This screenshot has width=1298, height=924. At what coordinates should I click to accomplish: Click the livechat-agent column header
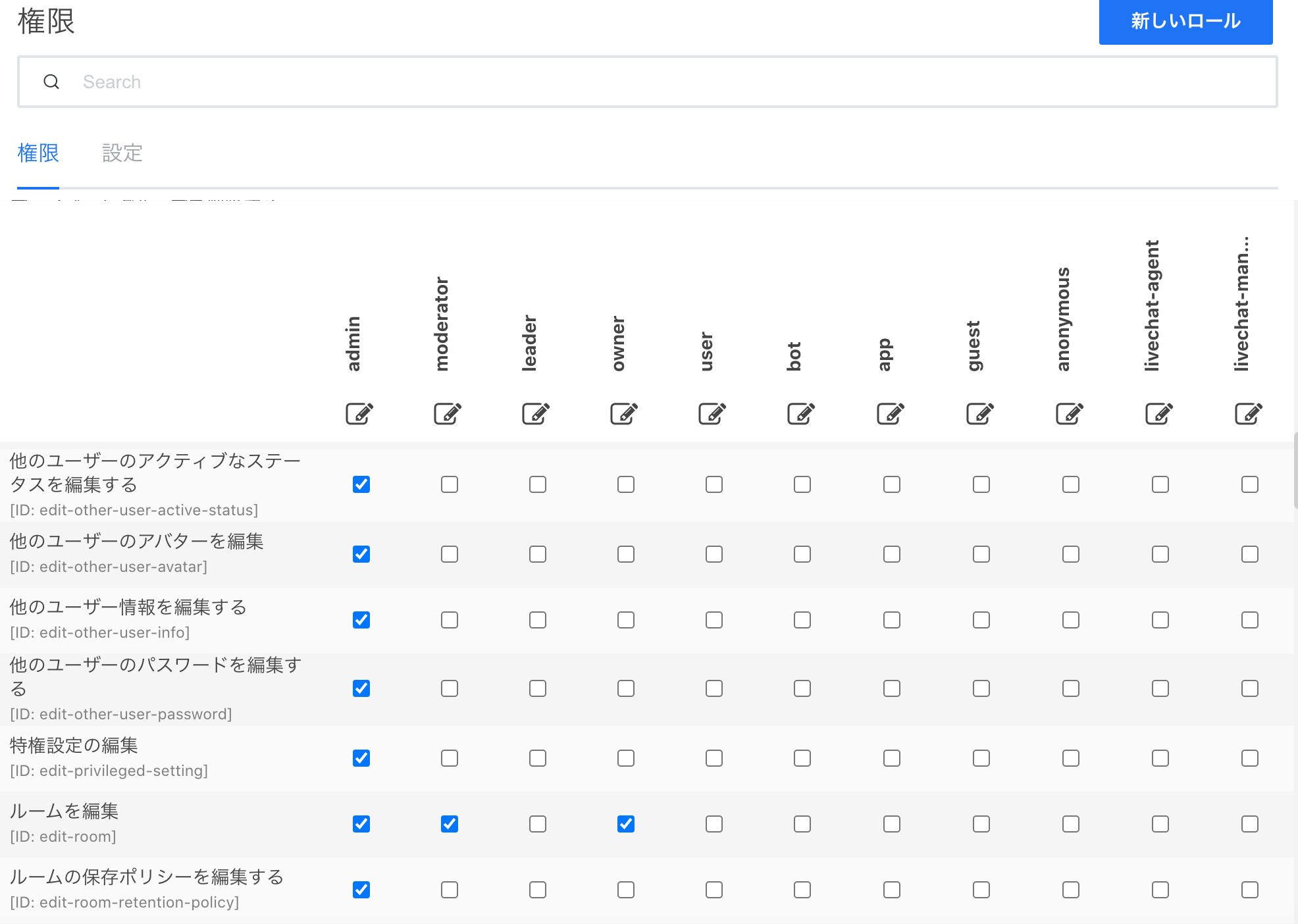coord(1153,305)
